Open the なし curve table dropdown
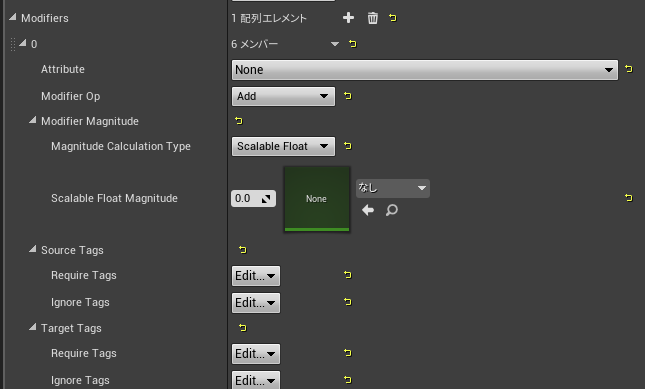This screenshot has height=389, width=645. [392, 188]
